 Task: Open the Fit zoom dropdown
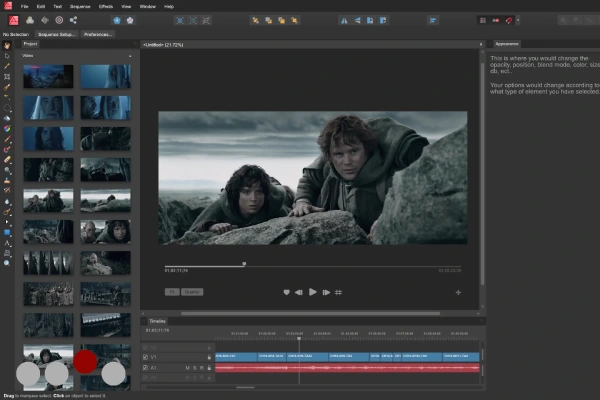(x=172, y=292)
